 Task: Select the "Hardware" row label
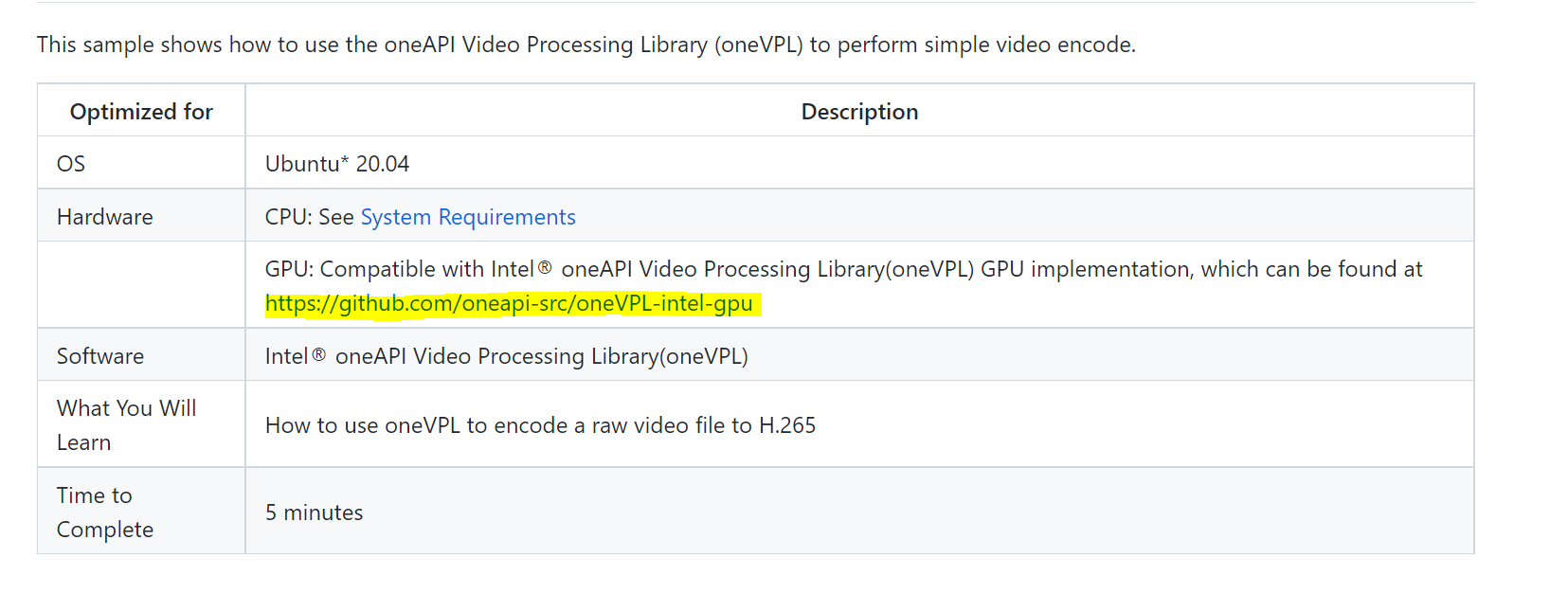(104, 217)
